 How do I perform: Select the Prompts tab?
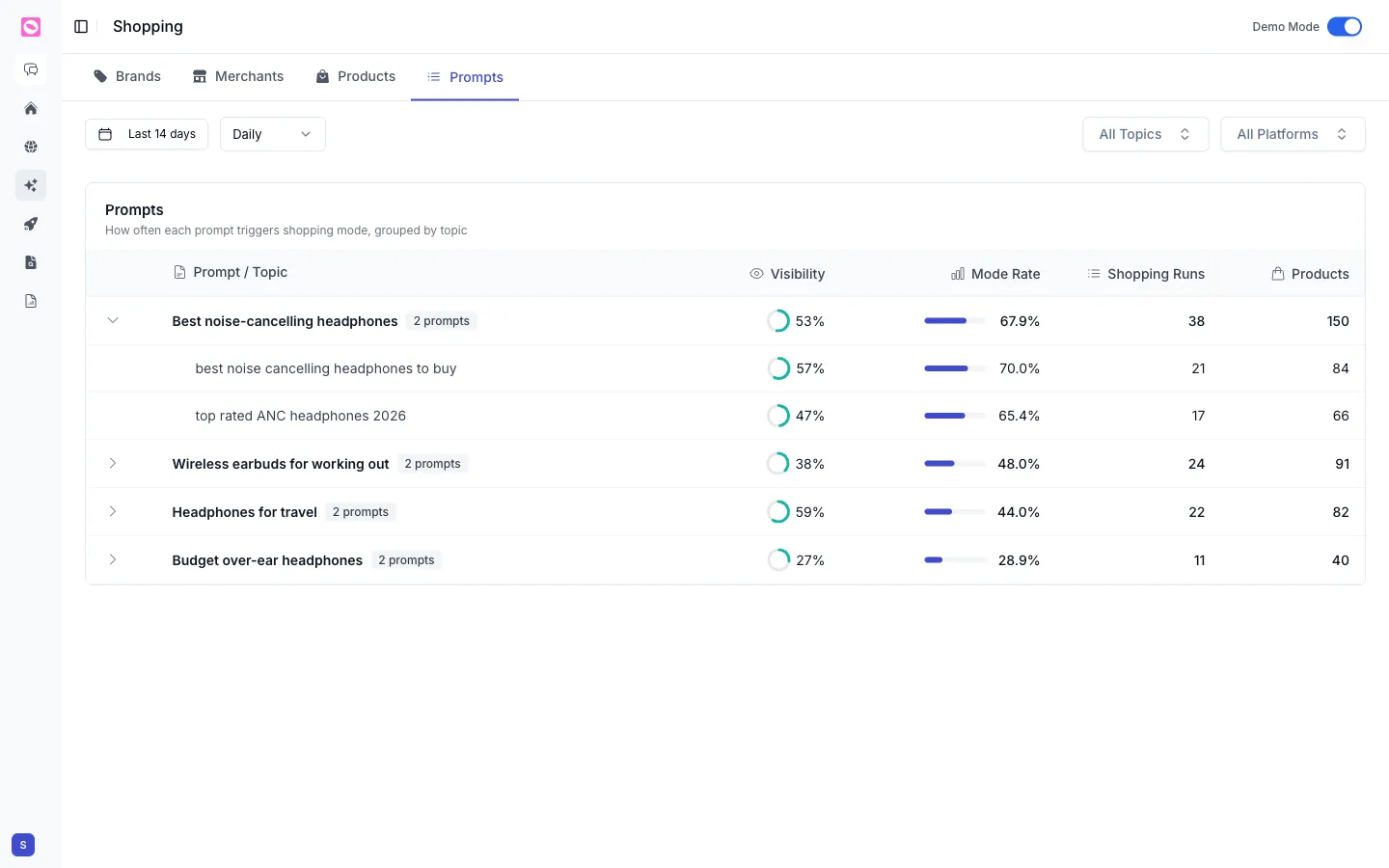point(465,77)
